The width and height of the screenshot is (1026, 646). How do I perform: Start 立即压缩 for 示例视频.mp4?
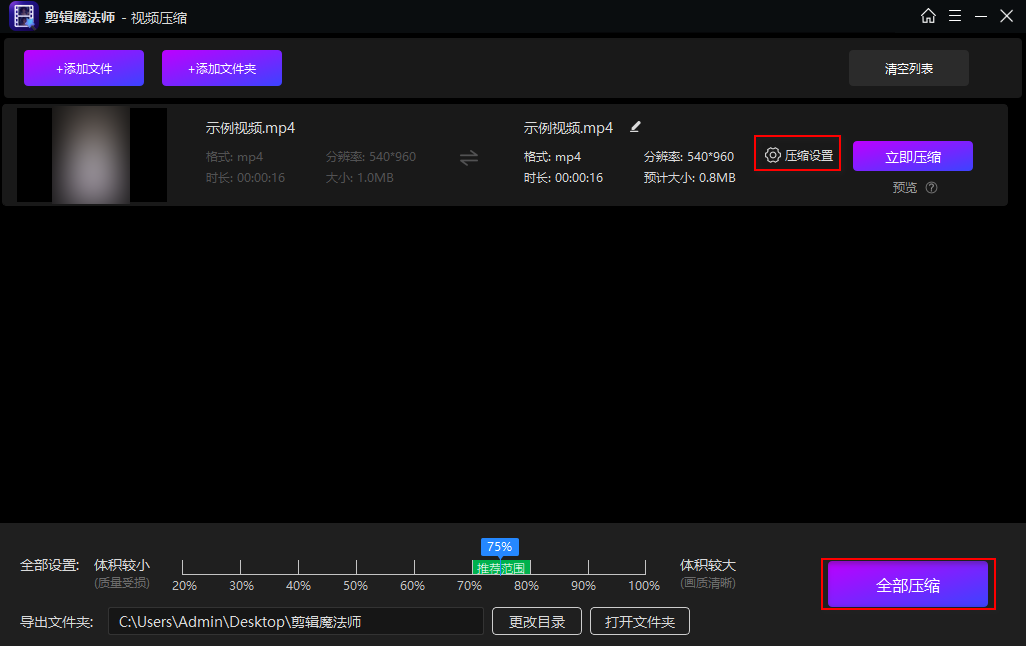pyautogui.click(x=913, y=156)
